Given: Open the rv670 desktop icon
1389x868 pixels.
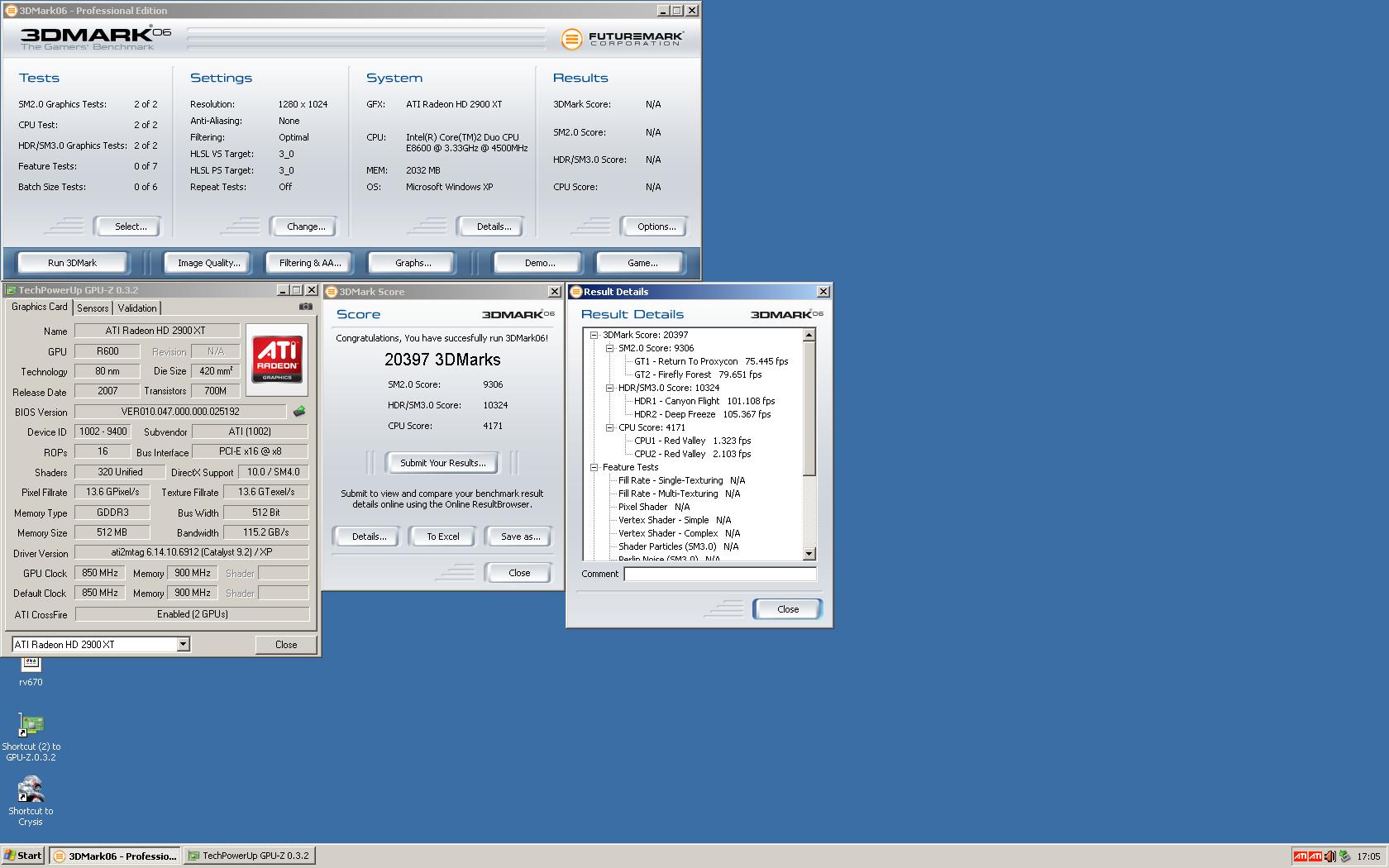Looking at the screenshot, I should coord(31,670).
